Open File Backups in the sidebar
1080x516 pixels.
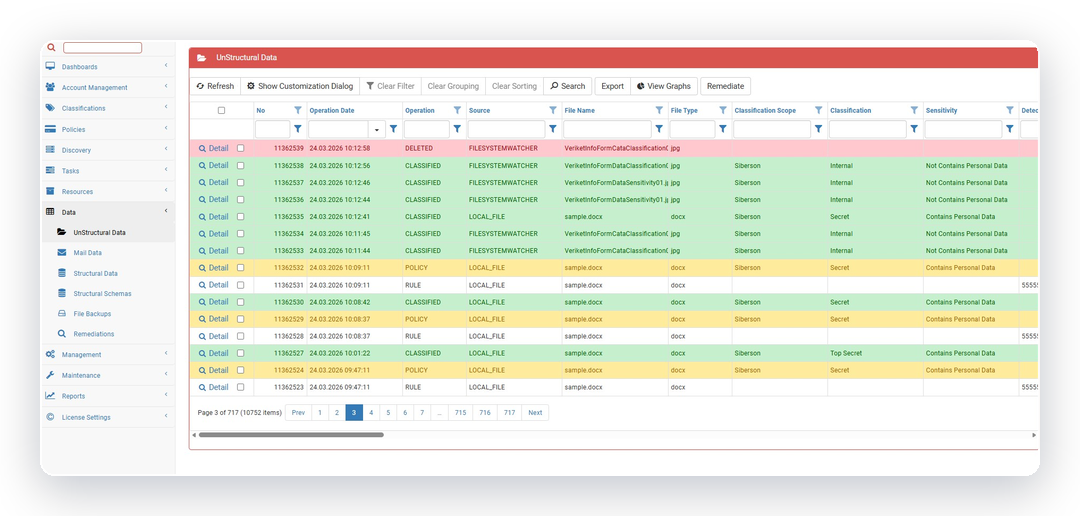[92, 313]
